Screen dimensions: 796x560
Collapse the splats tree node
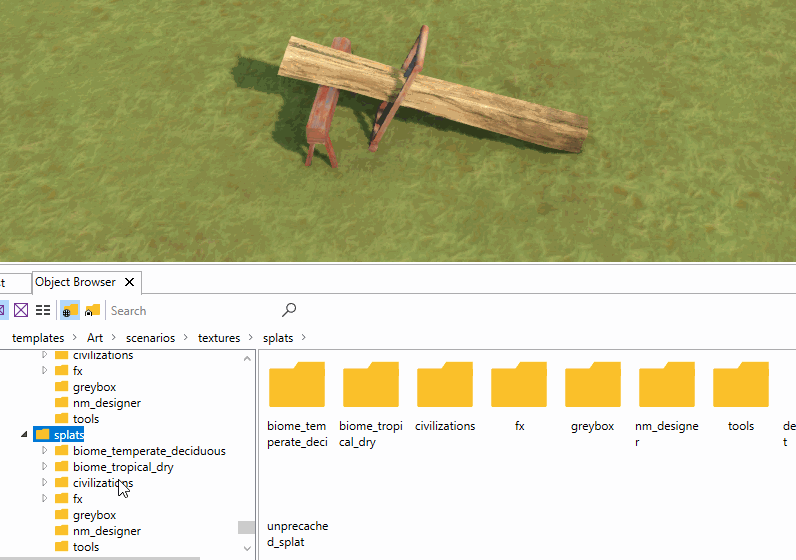[x=24, y=435]
